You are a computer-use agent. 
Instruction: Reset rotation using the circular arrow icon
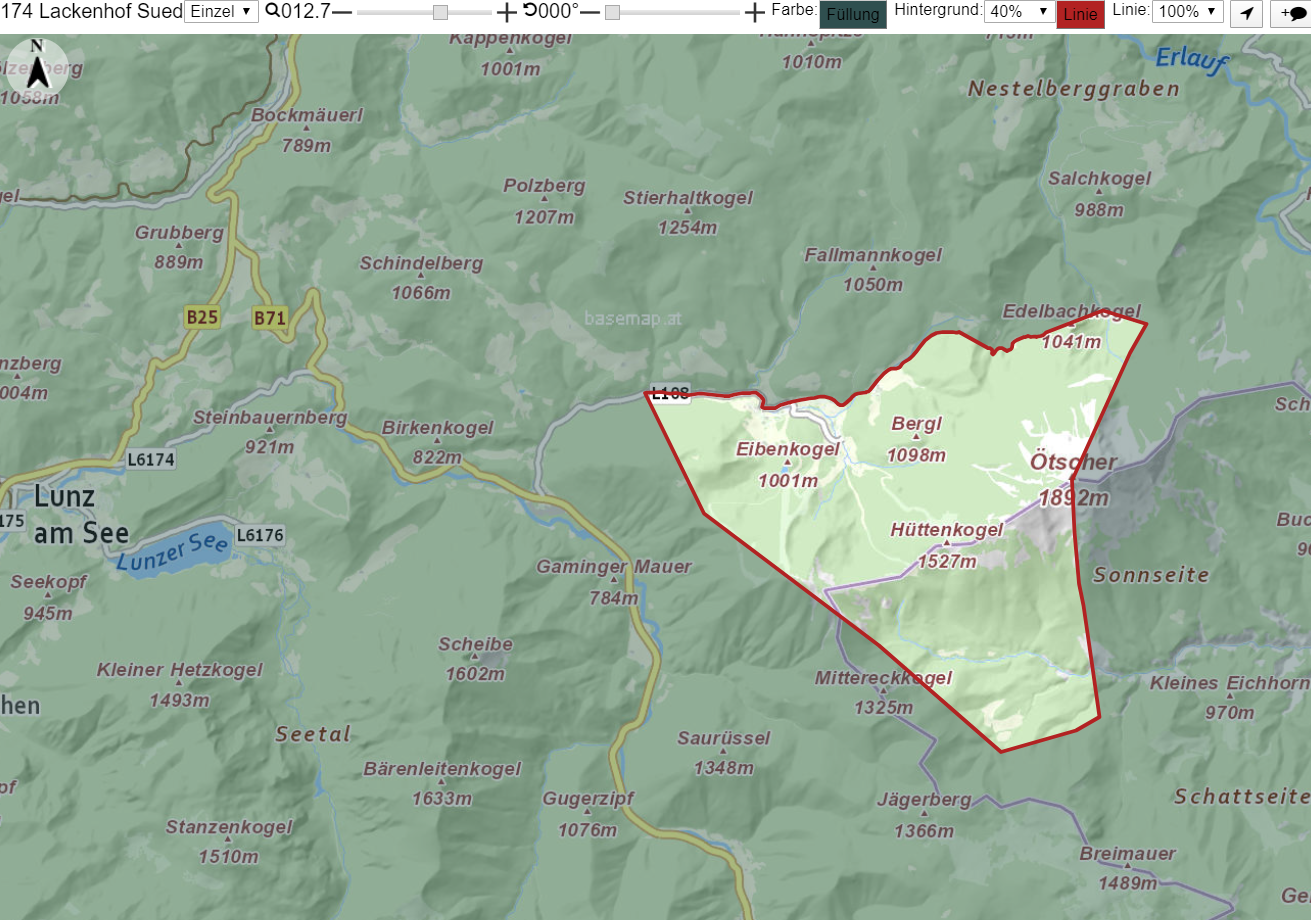pos(530,11)
